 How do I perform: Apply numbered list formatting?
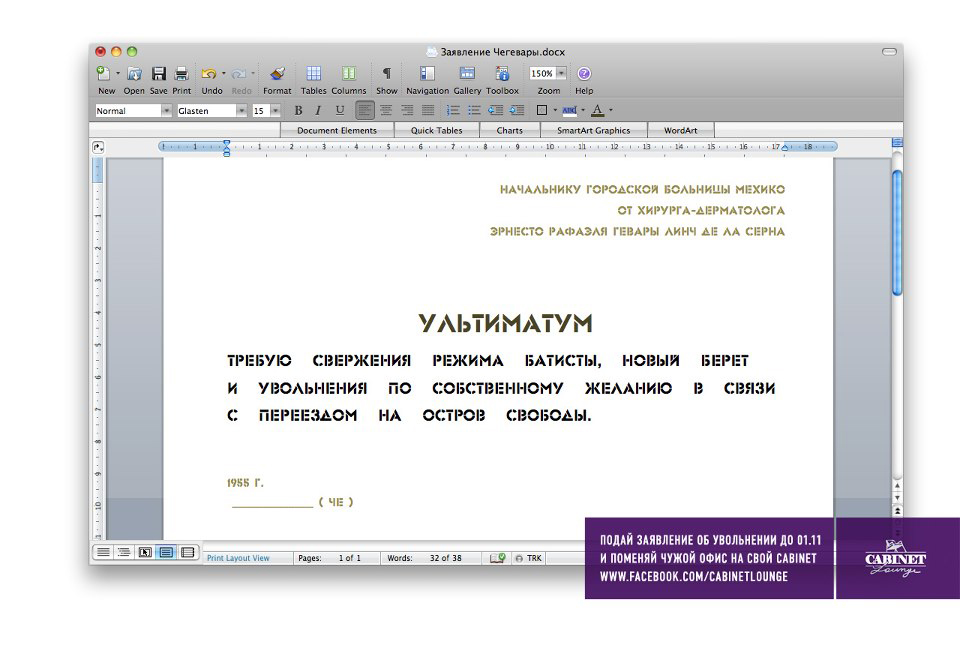point(453,111)
